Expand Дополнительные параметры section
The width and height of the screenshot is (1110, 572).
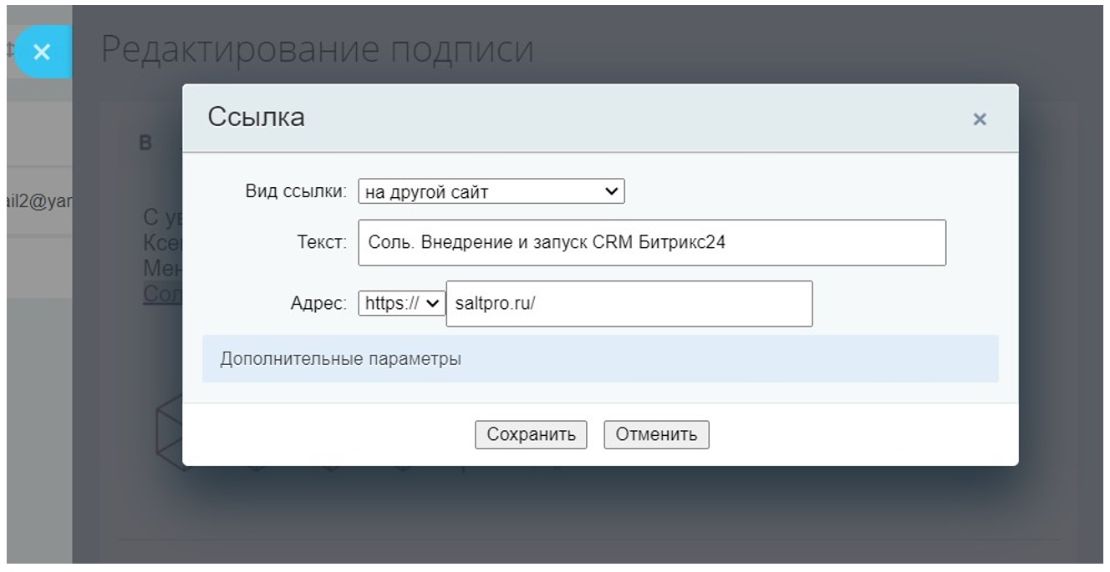(x=600, y=359)
